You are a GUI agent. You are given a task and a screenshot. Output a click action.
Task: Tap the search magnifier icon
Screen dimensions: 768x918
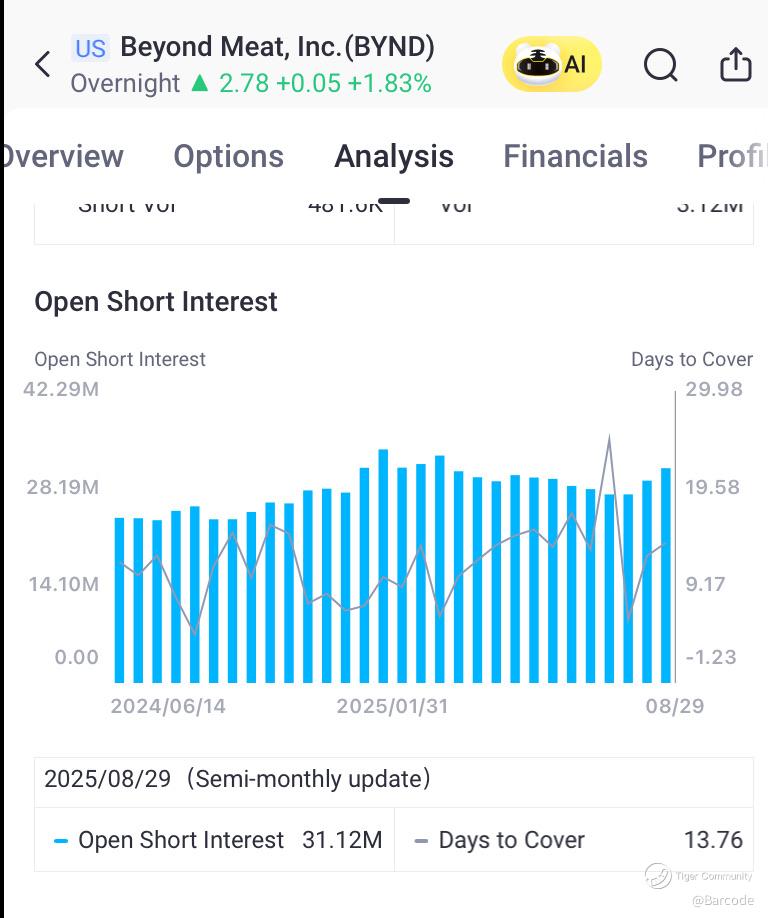point(661,65)
